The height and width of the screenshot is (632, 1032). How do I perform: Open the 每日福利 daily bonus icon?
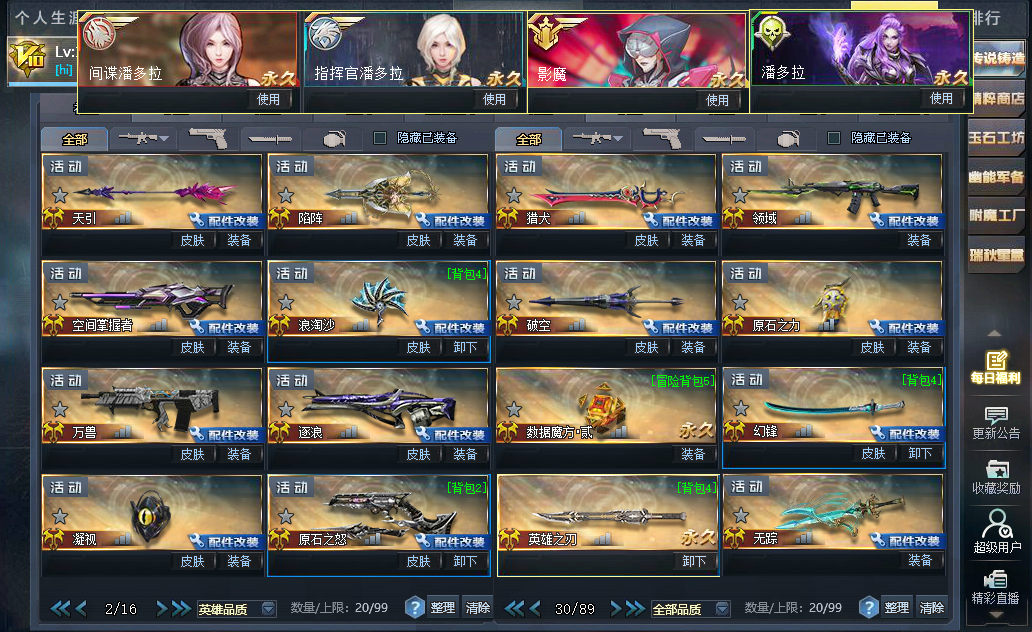tap(996, 367)
